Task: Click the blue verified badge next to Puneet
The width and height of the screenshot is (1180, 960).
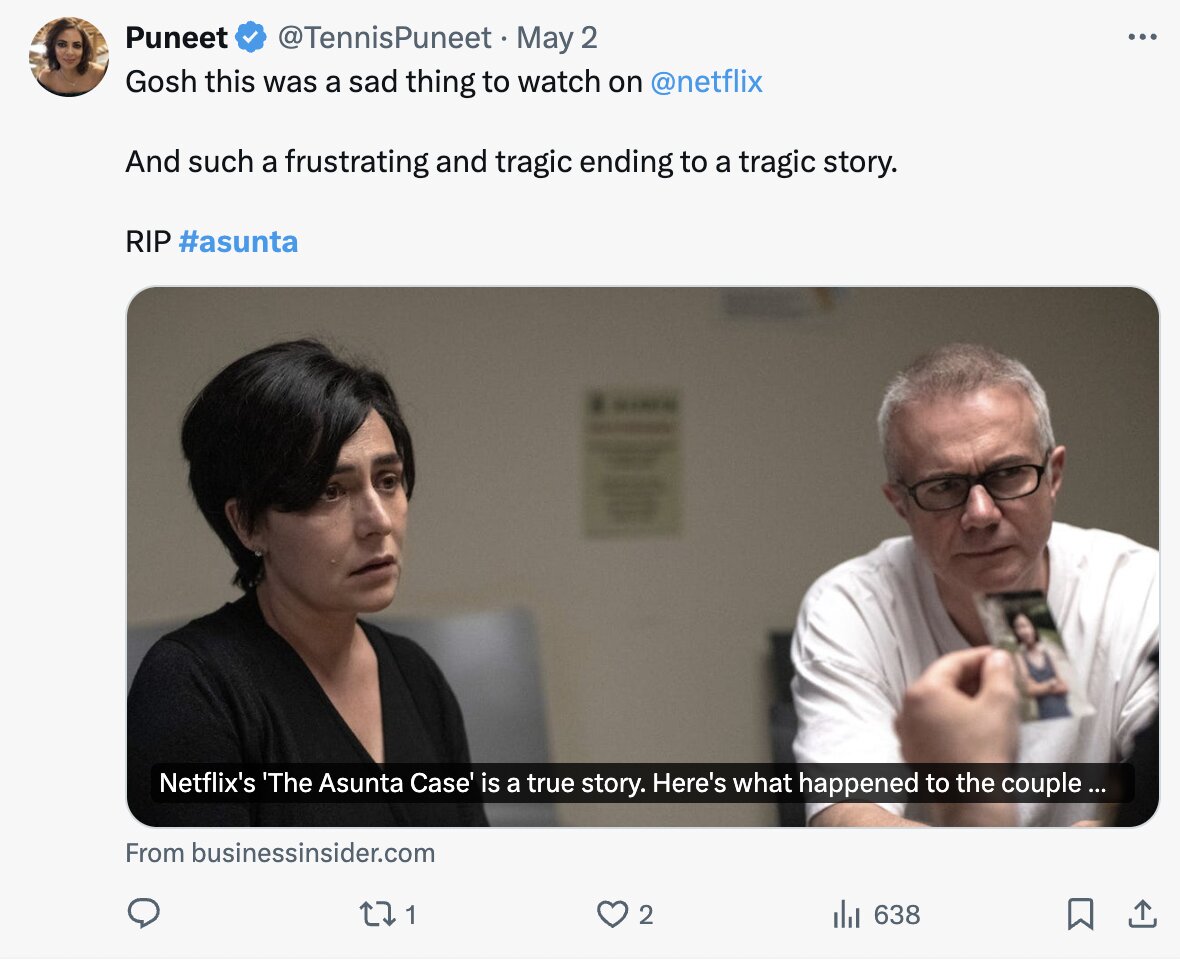Action: click(251, 38)
